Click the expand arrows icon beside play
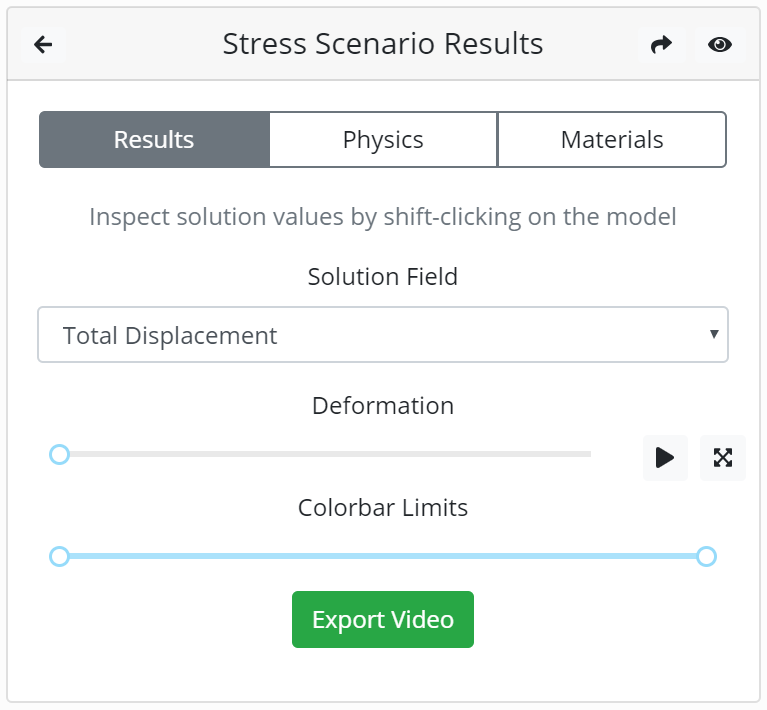Screen dimensions: 767x710 click(x=722, y=458)
